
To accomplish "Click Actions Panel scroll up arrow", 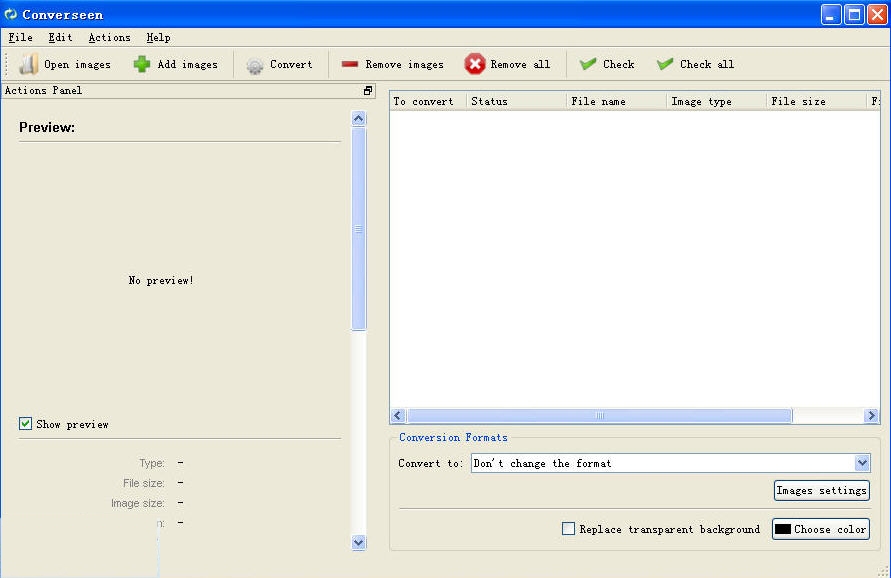I will 359,118.
